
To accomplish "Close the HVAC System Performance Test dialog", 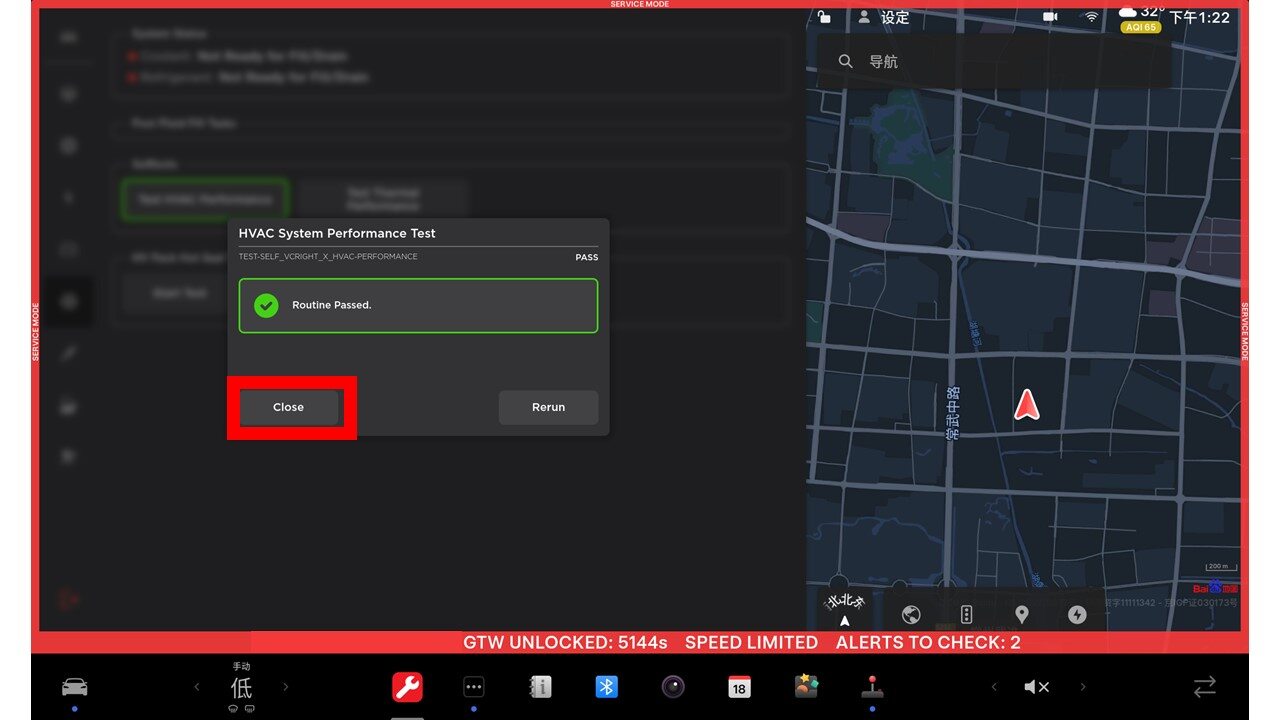I will 289,407.
